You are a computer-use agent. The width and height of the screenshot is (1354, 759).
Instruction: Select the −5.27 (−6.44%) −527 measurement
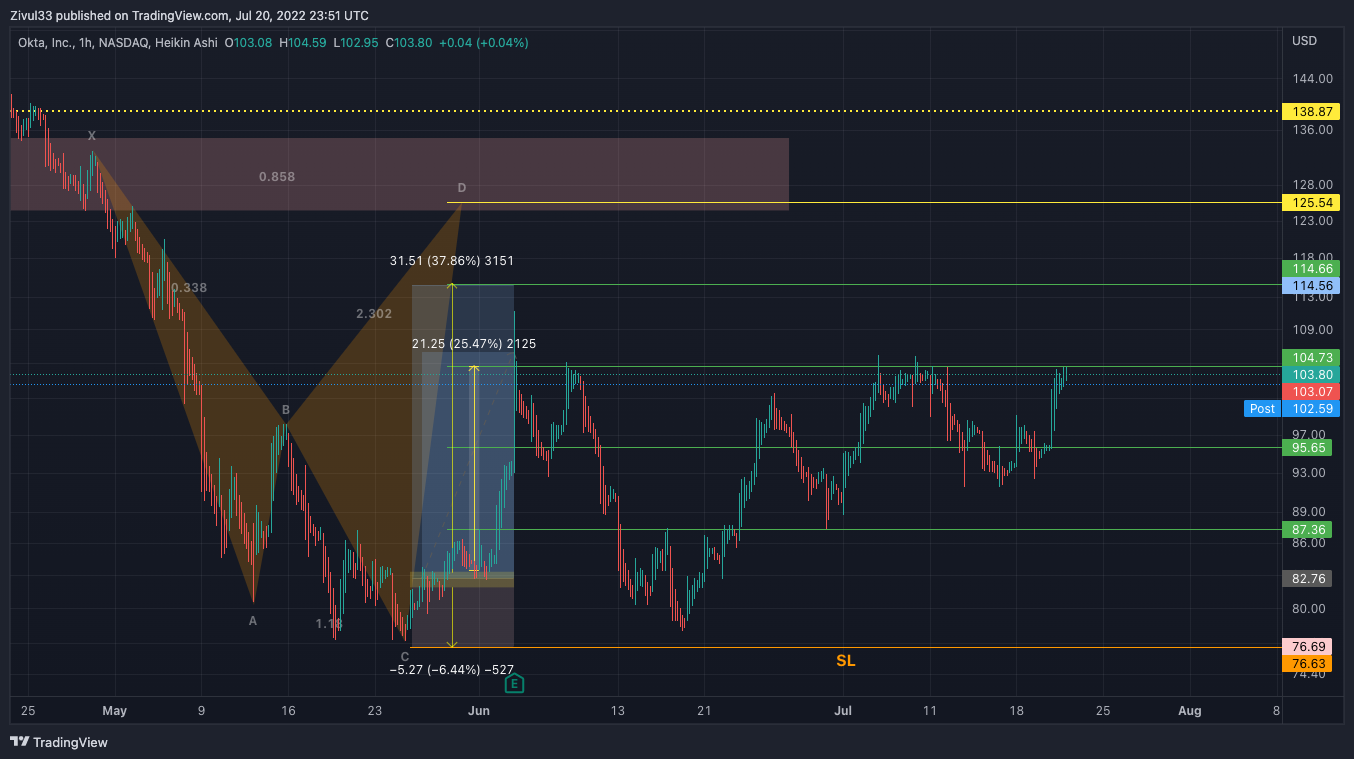click(452, 669)
